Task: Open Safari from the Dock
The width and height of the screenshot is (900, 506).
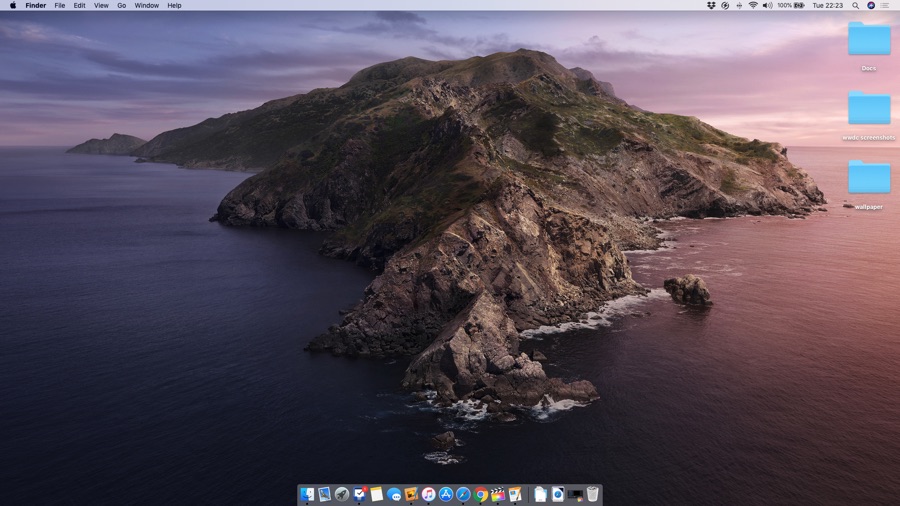Action: [x=463, y=494]
